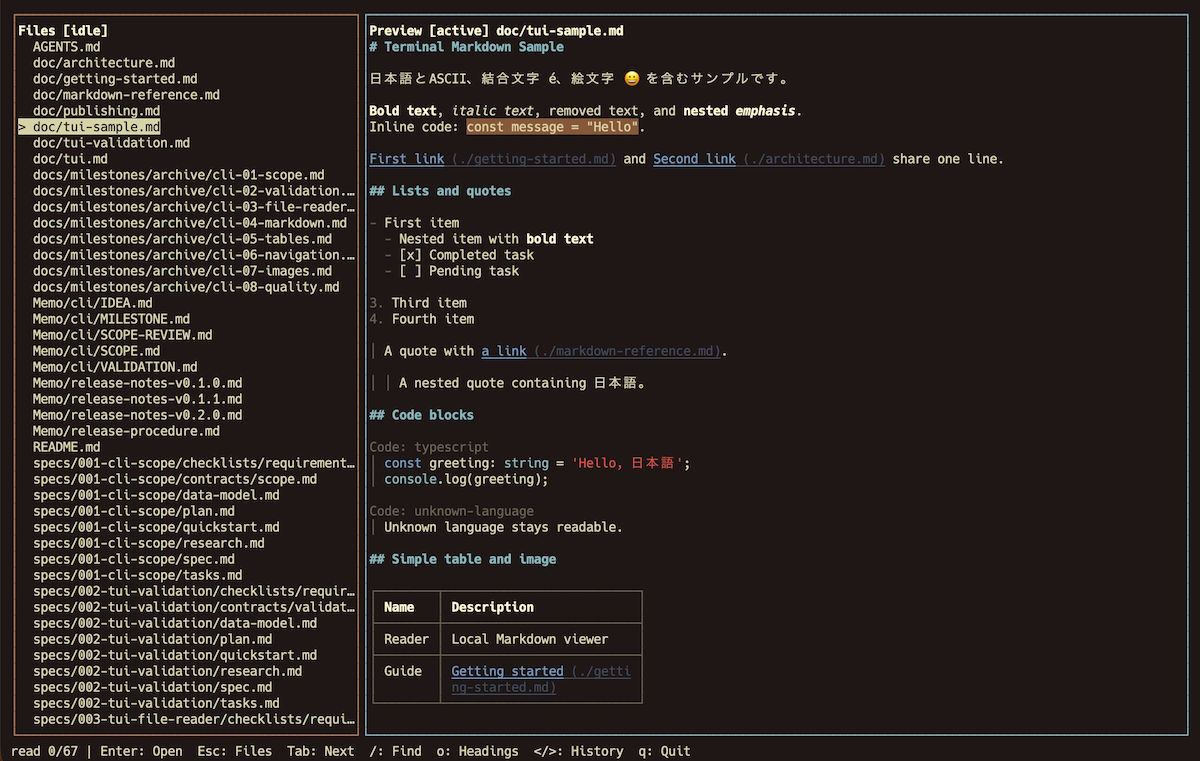Select cli-01-scope.md milestone archive file

pyautogui.click(x=179, y=175)
